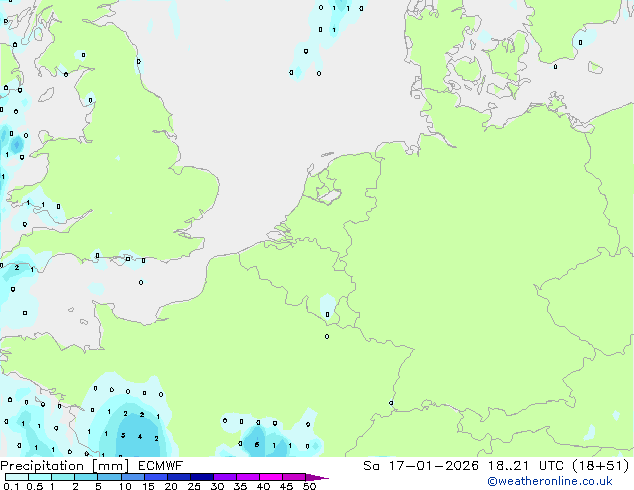
Task: Click the legend value '45'
Action: [286, 486]
